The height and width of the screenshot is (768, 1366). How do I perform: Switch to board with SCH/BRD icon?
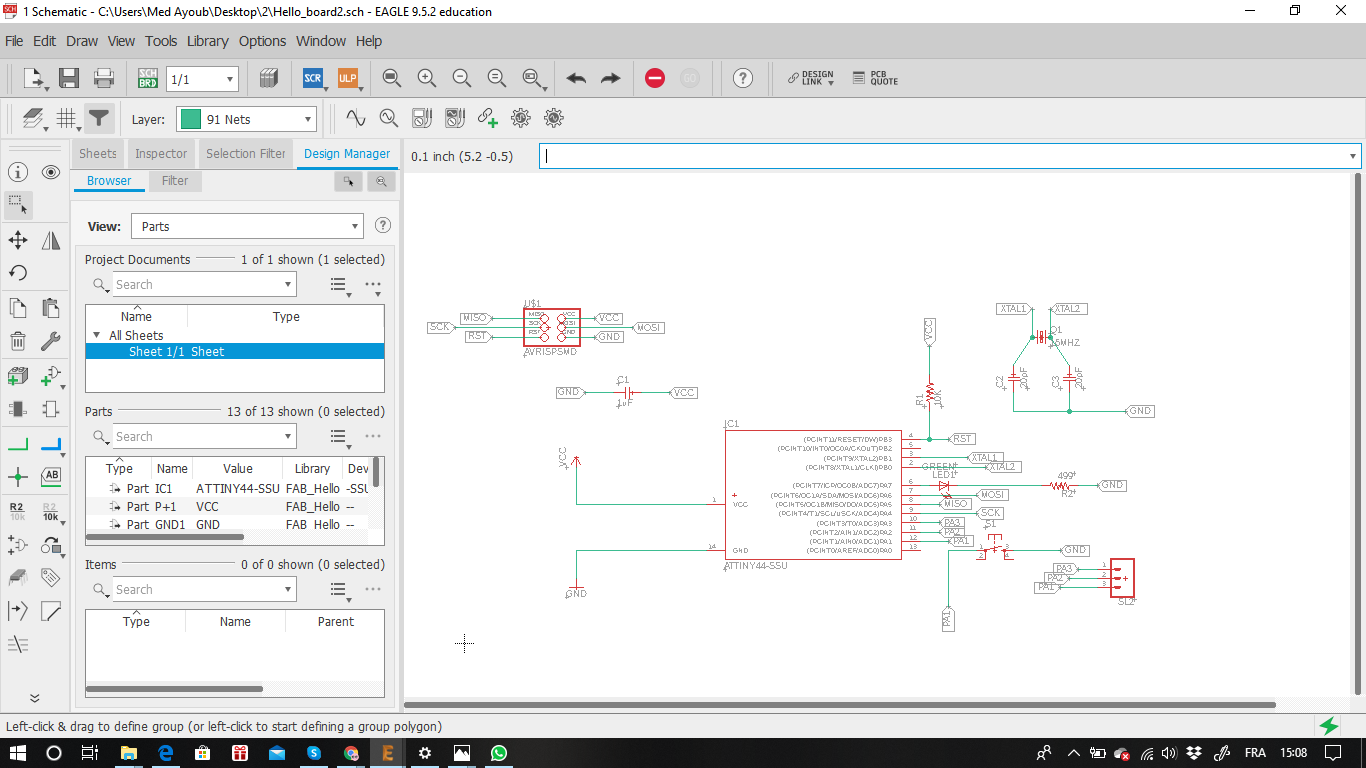147,78
